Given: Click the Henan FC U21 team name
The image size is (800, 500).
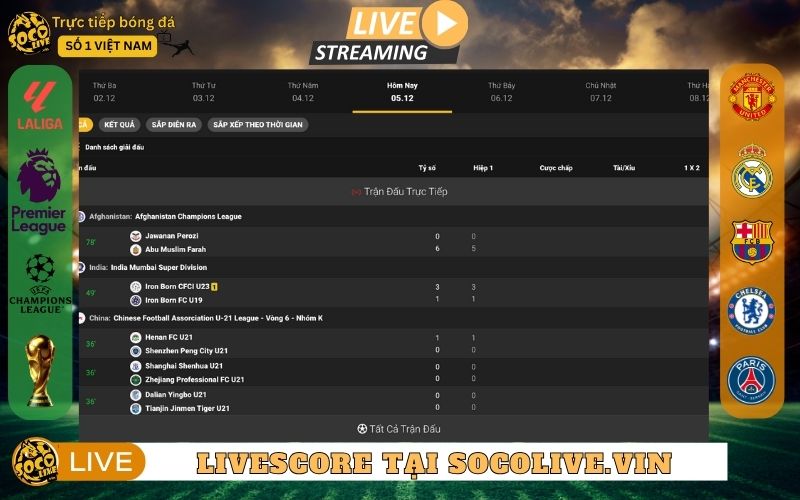Looking at the screenshot, I should pyautogui.click(x=169, y=337).
